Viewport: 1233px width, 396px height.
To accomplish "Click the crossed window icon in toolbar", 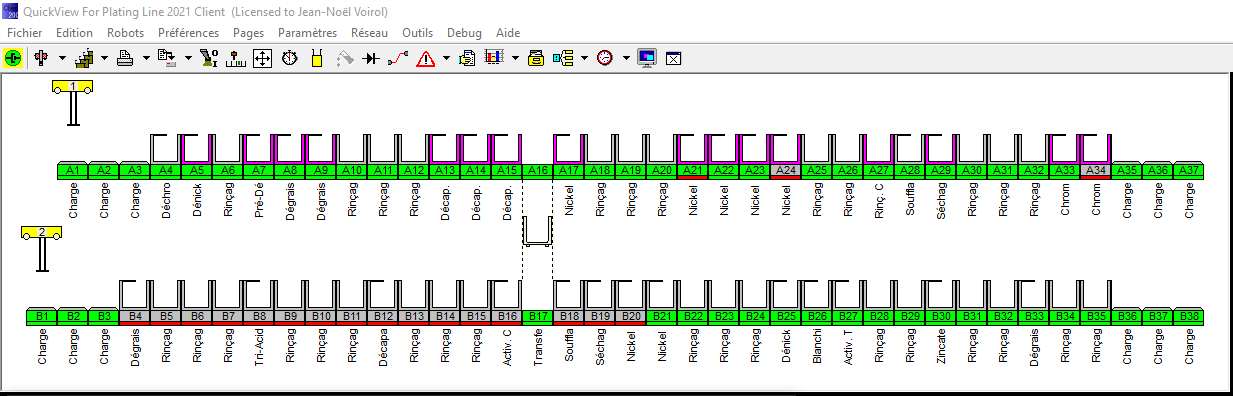I will [x=673, y=58].
